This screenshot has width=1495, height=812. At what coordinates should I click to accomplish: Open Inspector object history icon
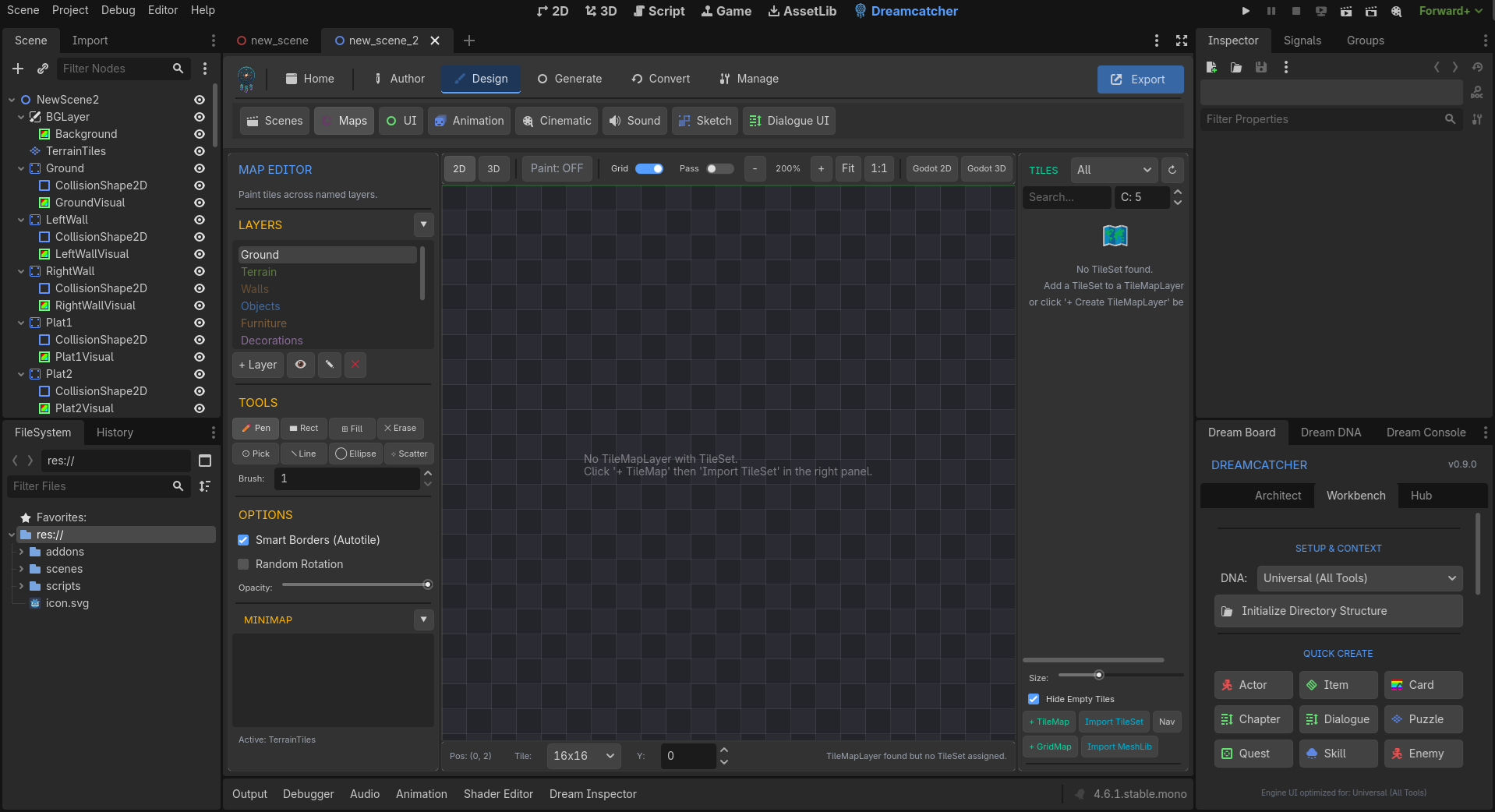[x=1477, y=67]
